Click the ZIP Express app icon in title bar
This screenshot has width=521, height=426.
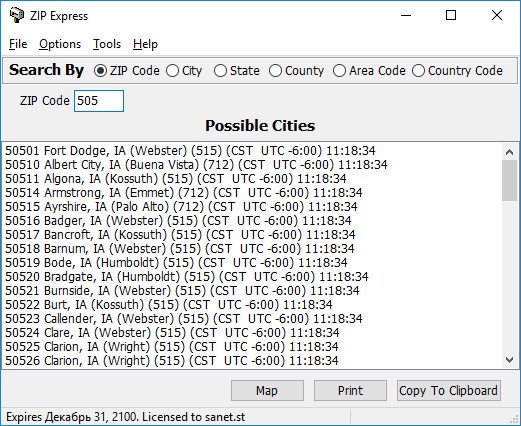tap(16, 15)
